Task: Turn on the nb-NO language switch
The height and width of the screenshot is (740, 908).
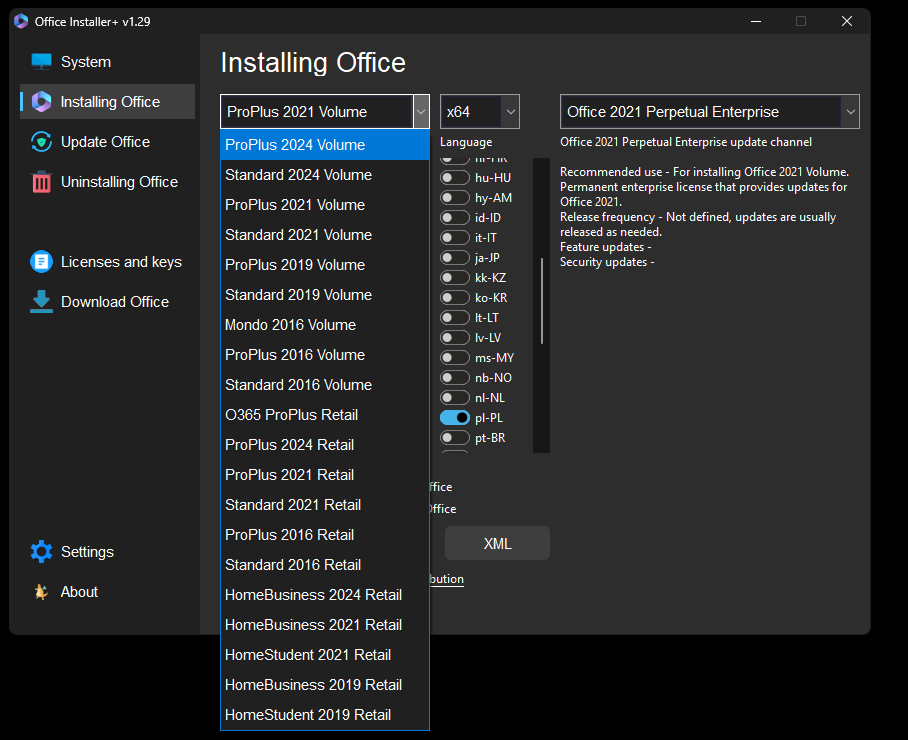Action: pyautogui.click(x=455, y=378)
